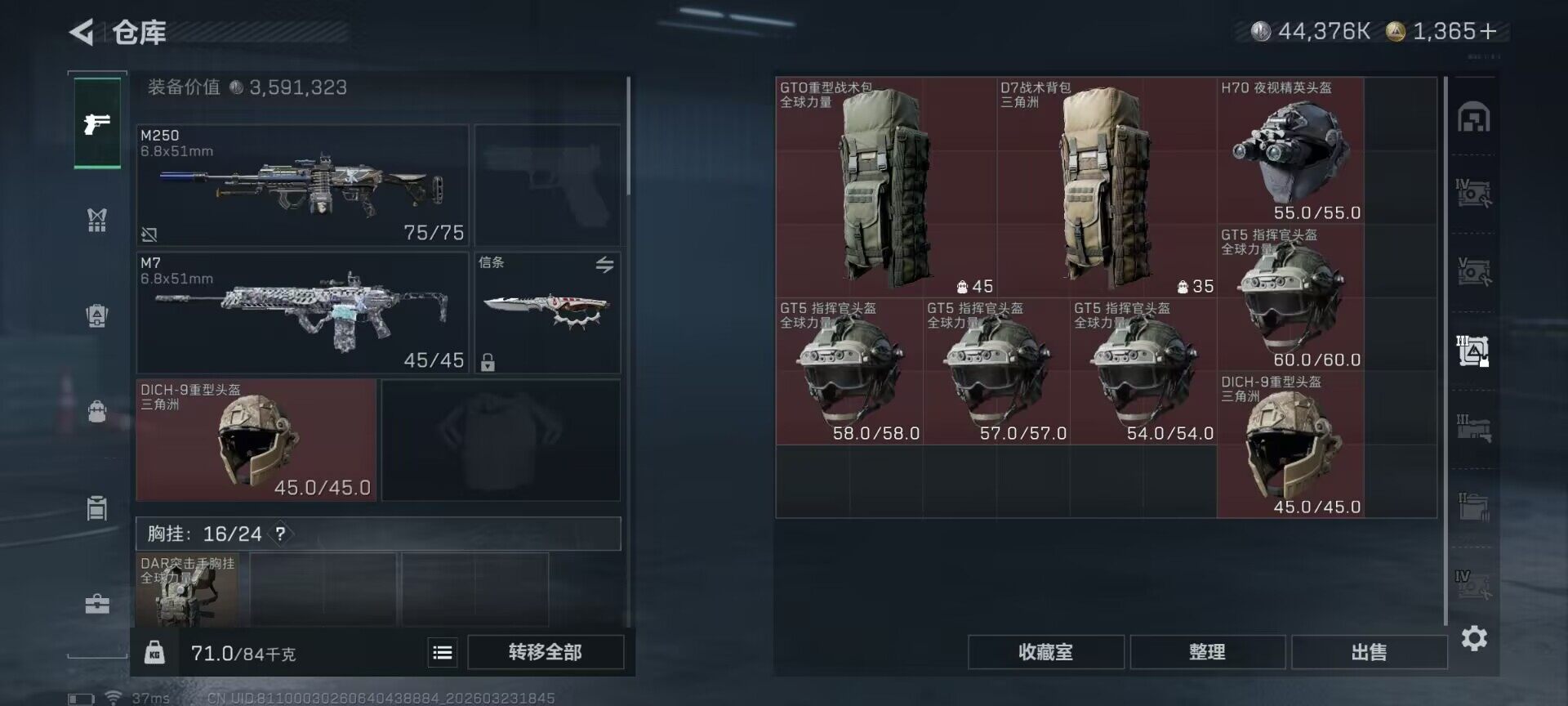Click the equipment panel vertical scrollbar

pos(628,136)
